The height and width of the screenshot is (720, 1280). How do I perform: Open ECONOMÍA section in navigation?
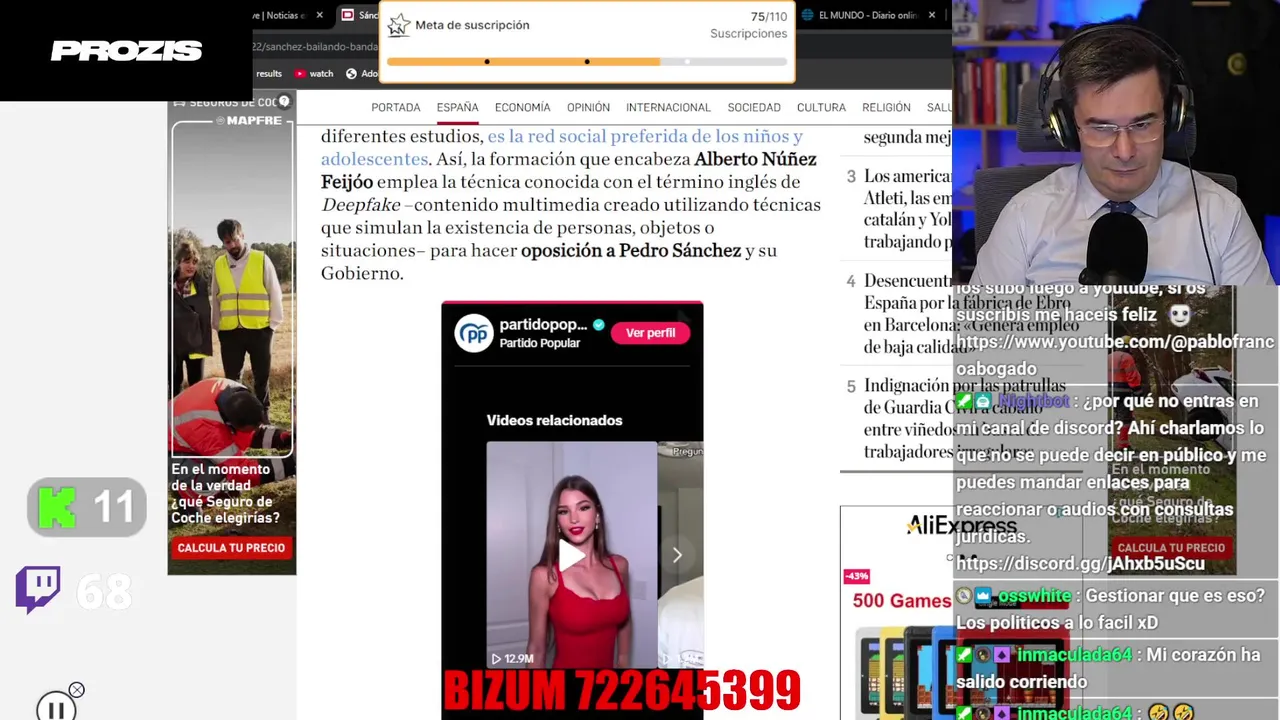pyautogui.click(x=522, y=107)
